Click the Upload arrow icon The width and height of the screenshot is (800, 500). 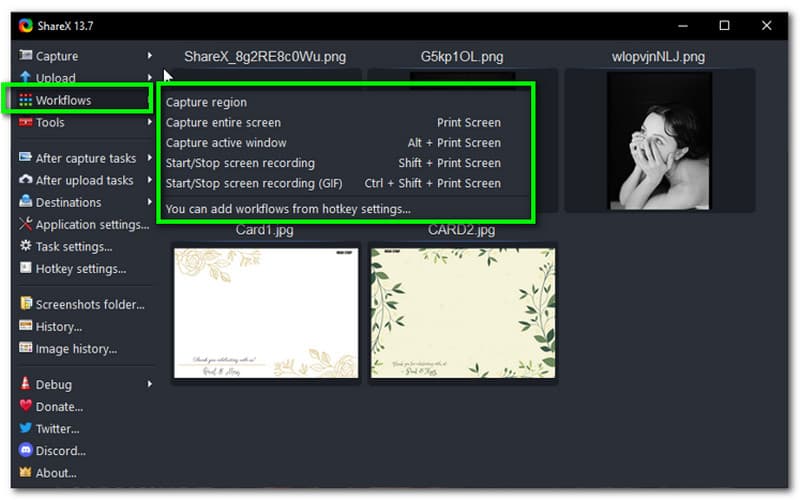click(26, 77)
